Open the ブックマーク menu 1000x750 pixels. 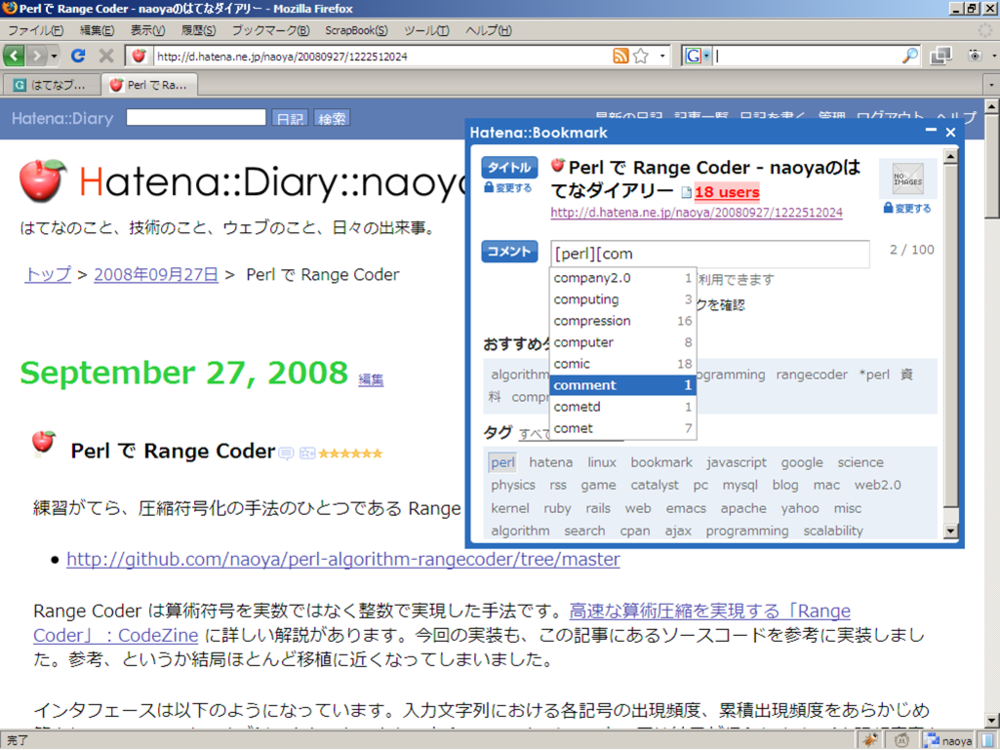[270, 31]
